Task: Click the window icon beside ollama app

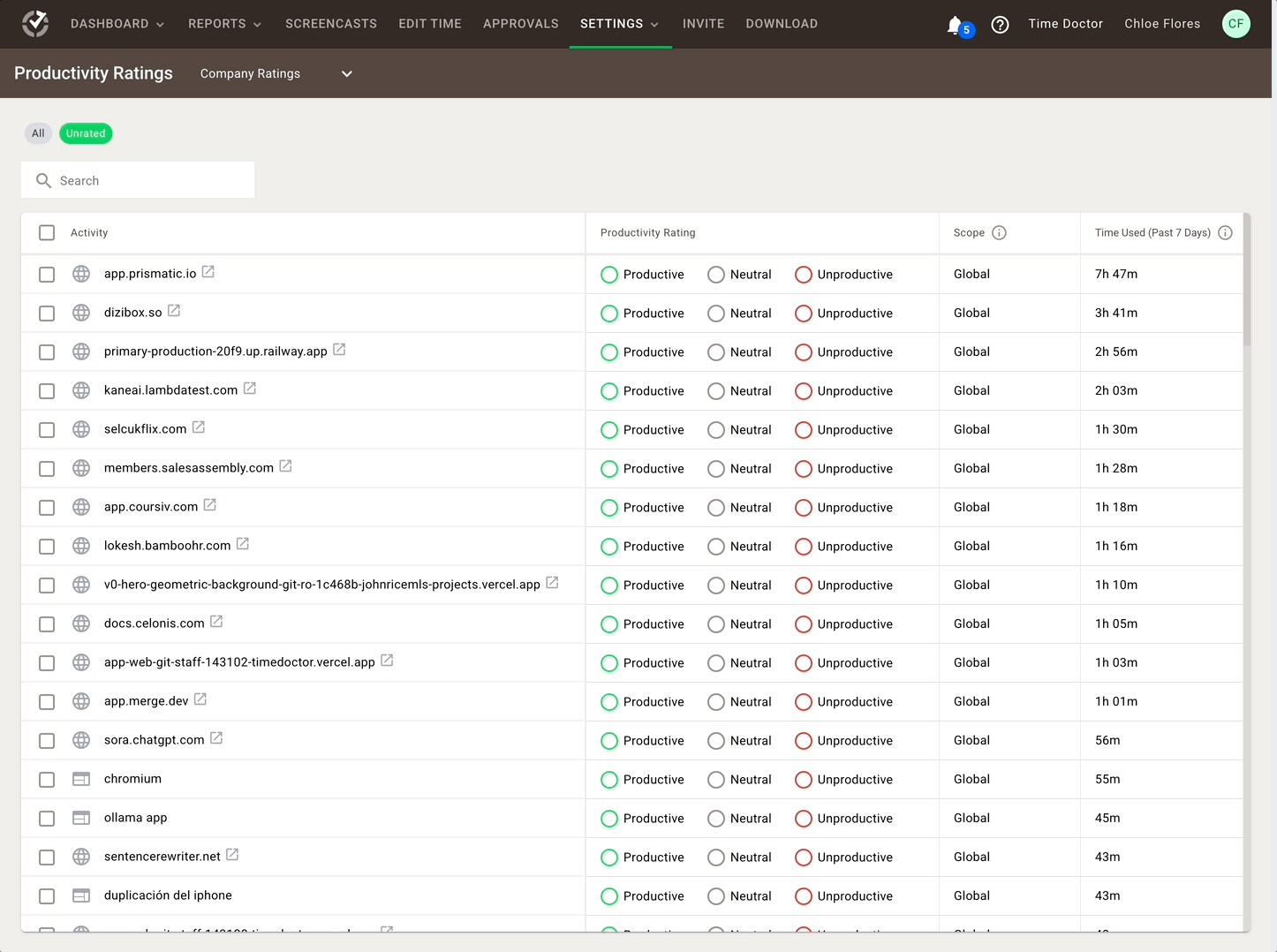Action: (81, 818)
